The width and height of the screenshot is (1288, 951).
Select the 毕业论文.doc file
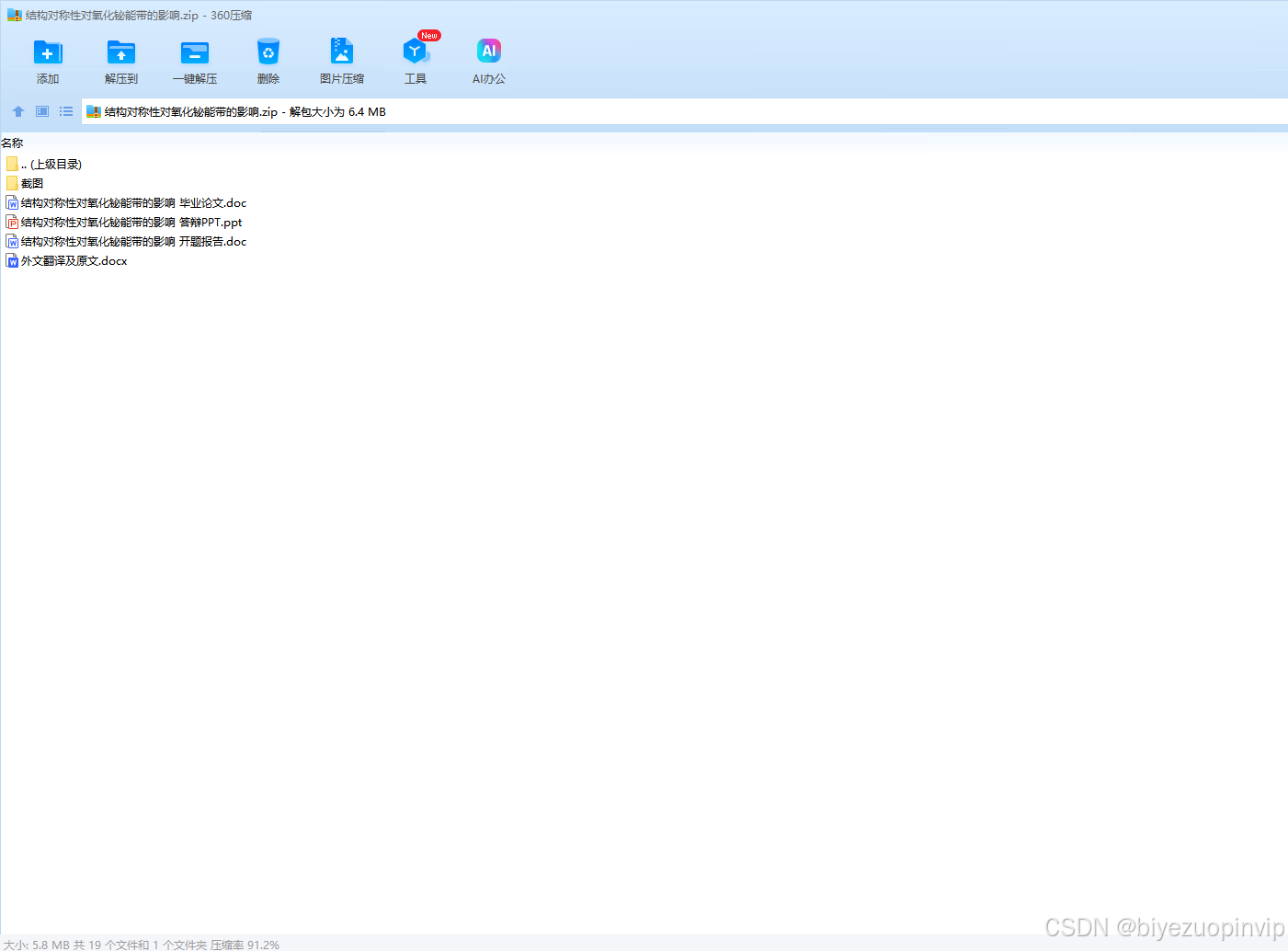[126, 202]
